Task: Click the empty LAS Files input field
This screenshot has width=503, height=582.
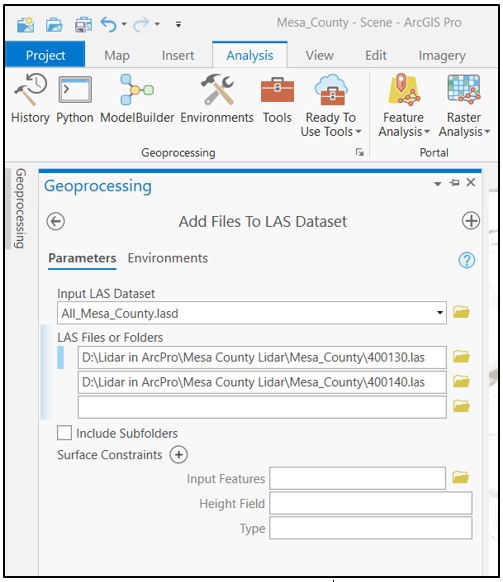Action: (262, 407)
